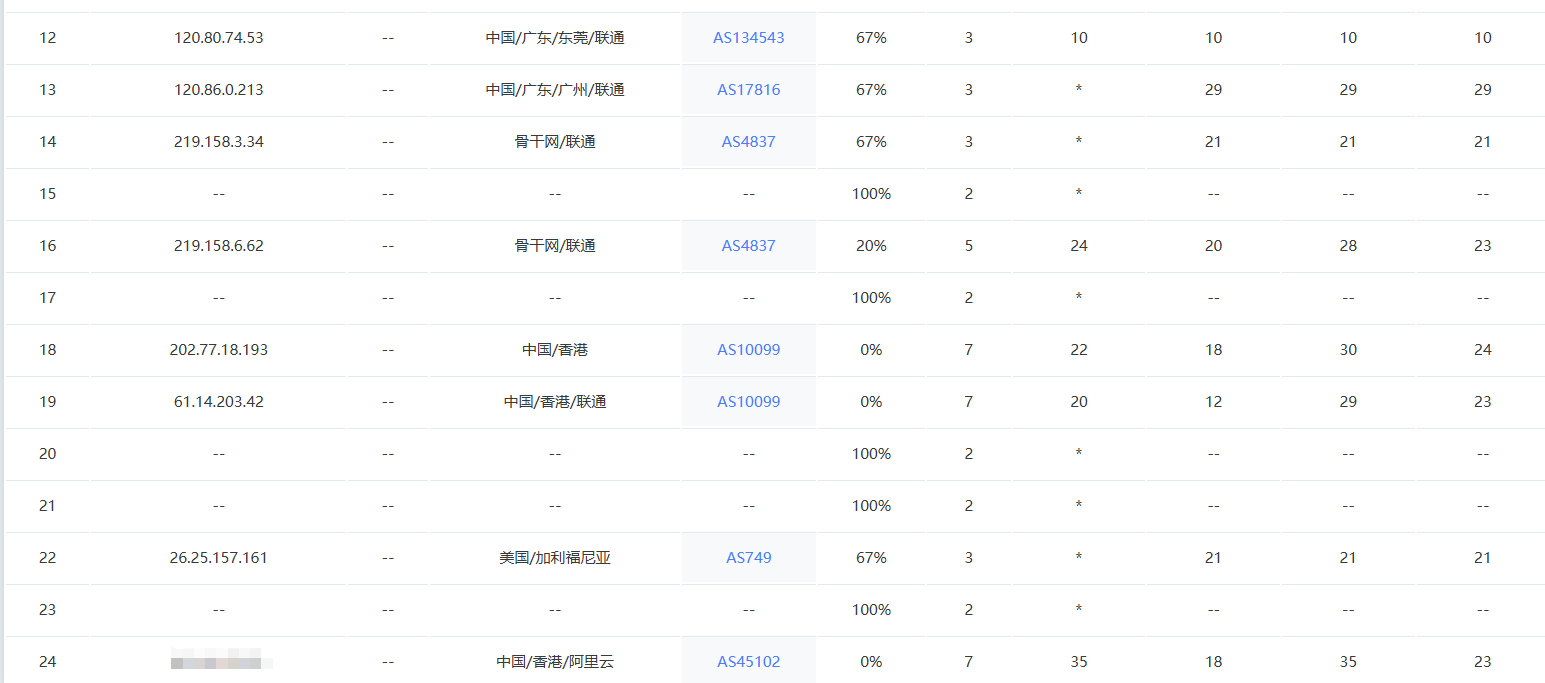The width and height of the screenshot is (1545, 683).
Task: Open AS4837 link in hop 16 row
Action: pos(748,246)
